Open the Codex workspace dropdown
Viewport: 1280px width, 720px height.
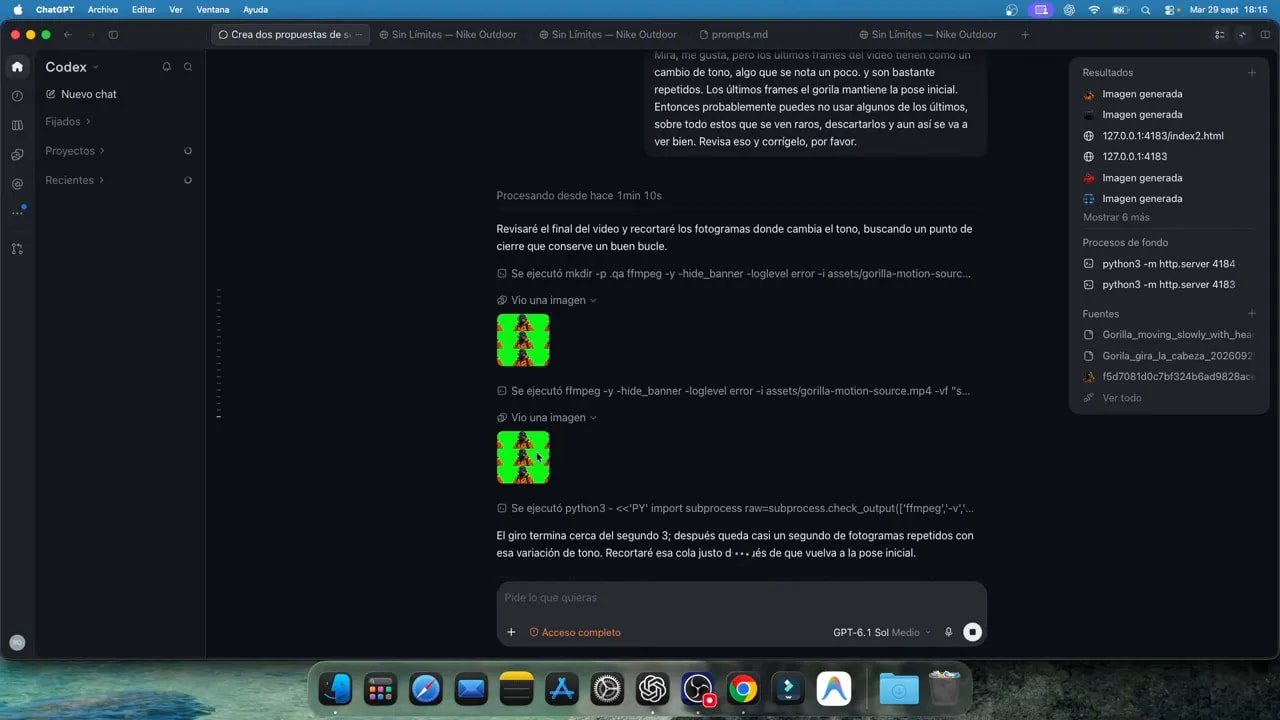pyautogui.click(x=73, y=67)
